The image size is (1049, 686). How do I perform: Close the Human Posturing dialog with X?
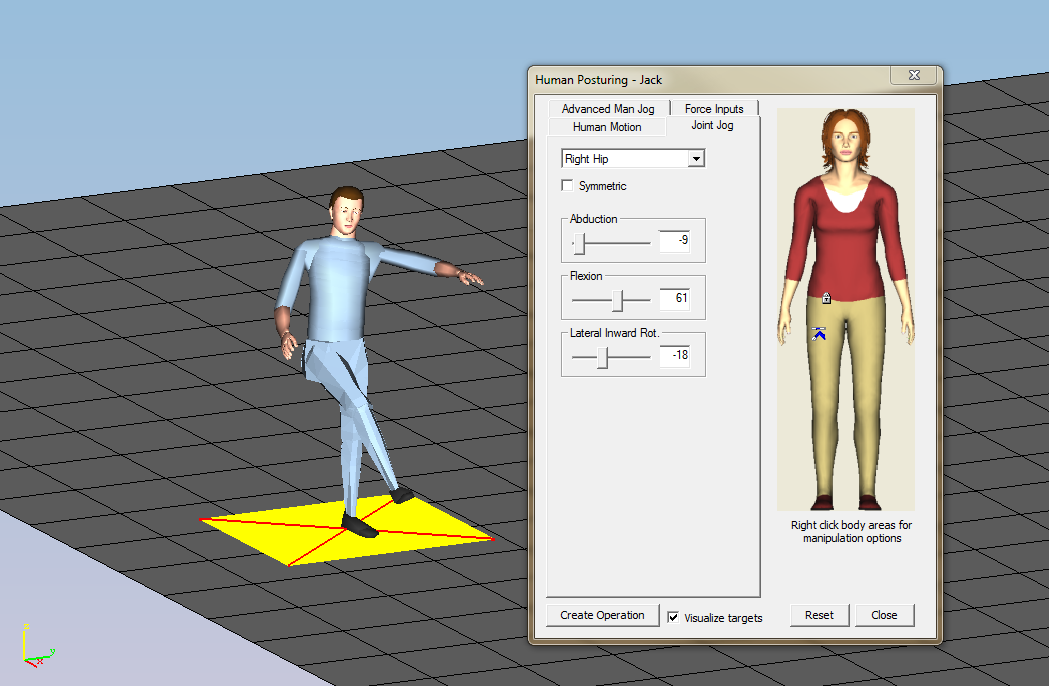[x=914, y=75]
